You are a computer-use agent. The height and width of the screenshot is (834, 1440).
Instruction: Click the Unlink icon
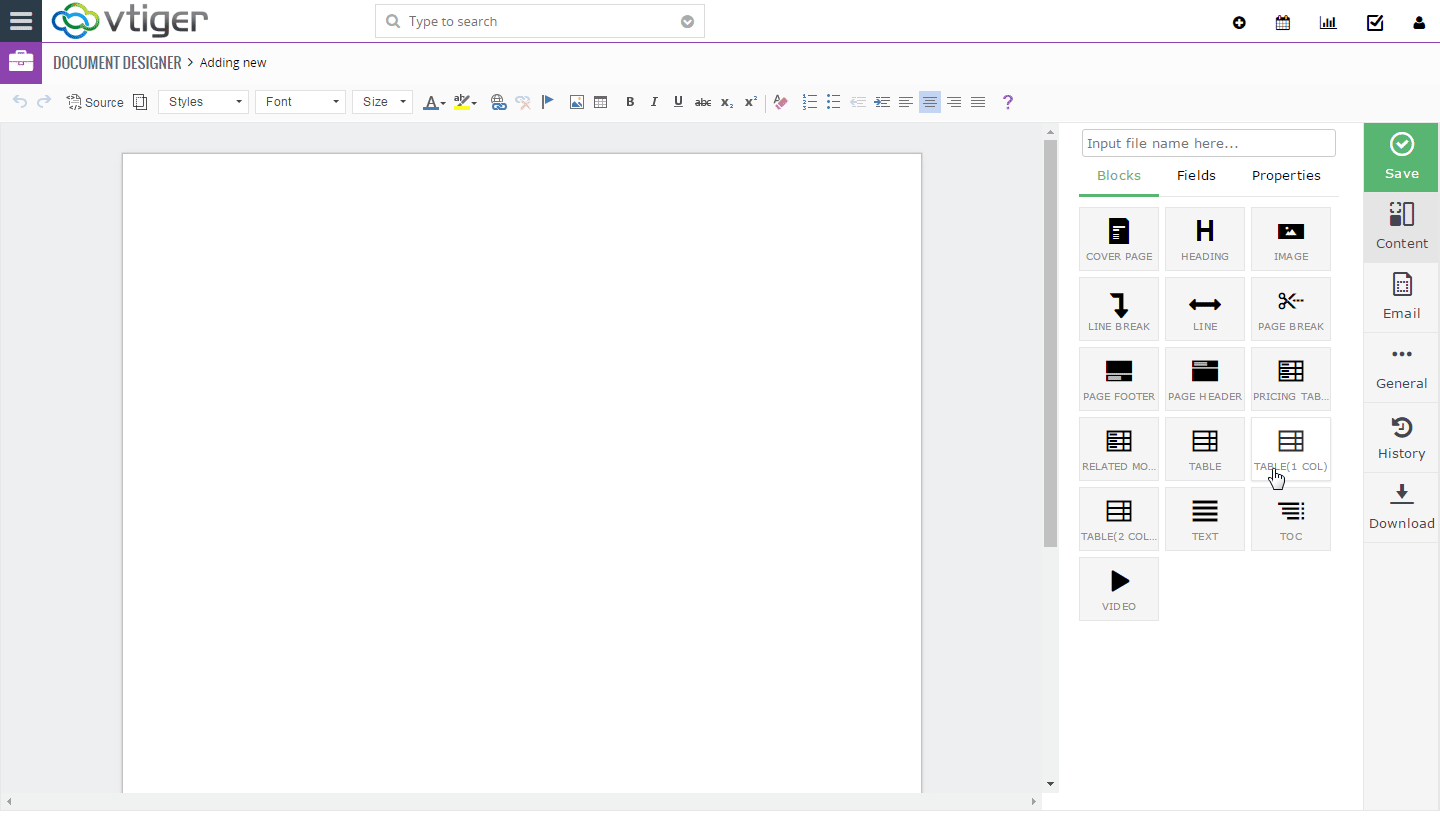point(523,102)
